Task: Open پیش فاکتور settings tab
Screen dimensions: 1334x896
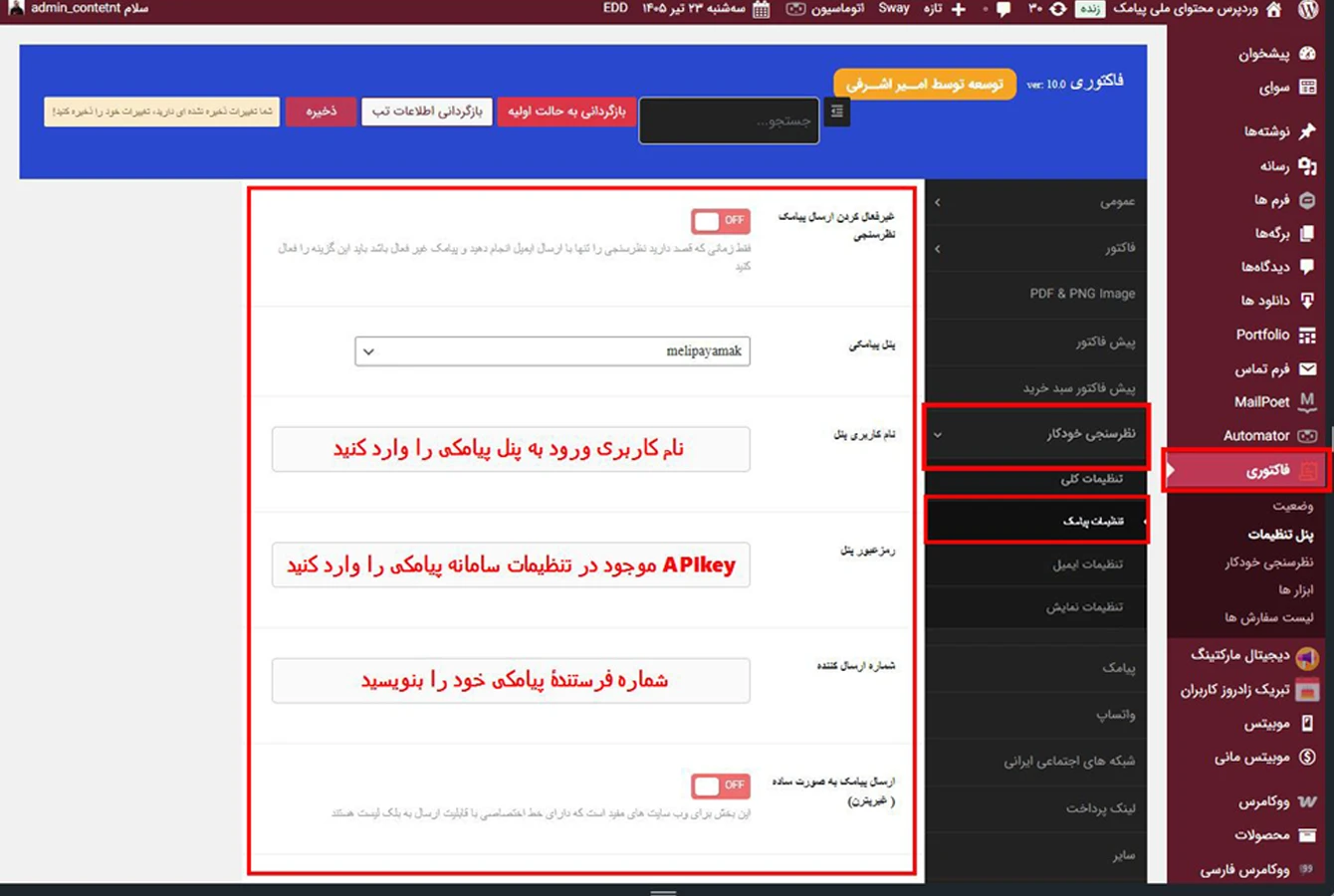Action: click(x=1035, y=341)
